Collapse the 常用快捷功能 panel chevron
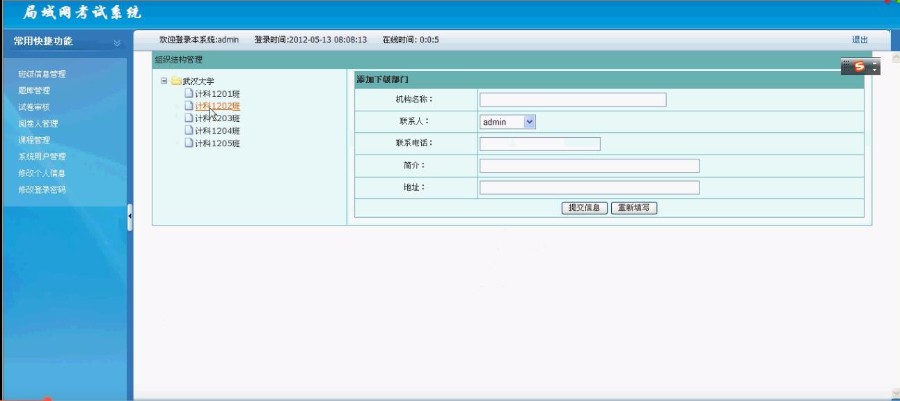The image size is (900, 401). coord(117,42)
